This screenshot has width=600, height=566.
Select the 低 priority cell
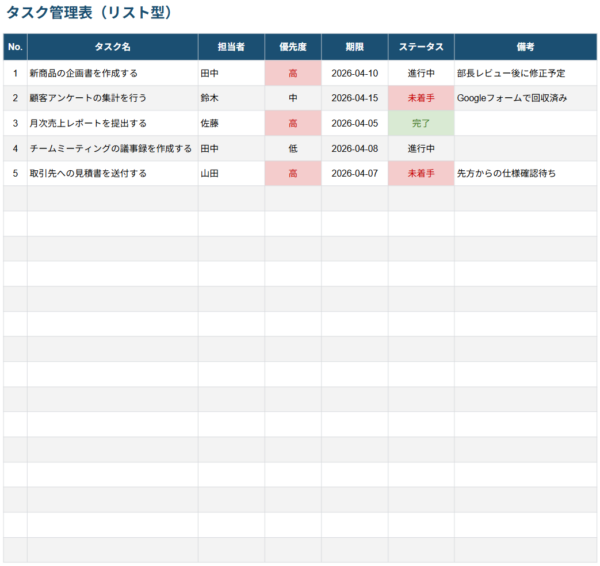(x=293, y=148)
